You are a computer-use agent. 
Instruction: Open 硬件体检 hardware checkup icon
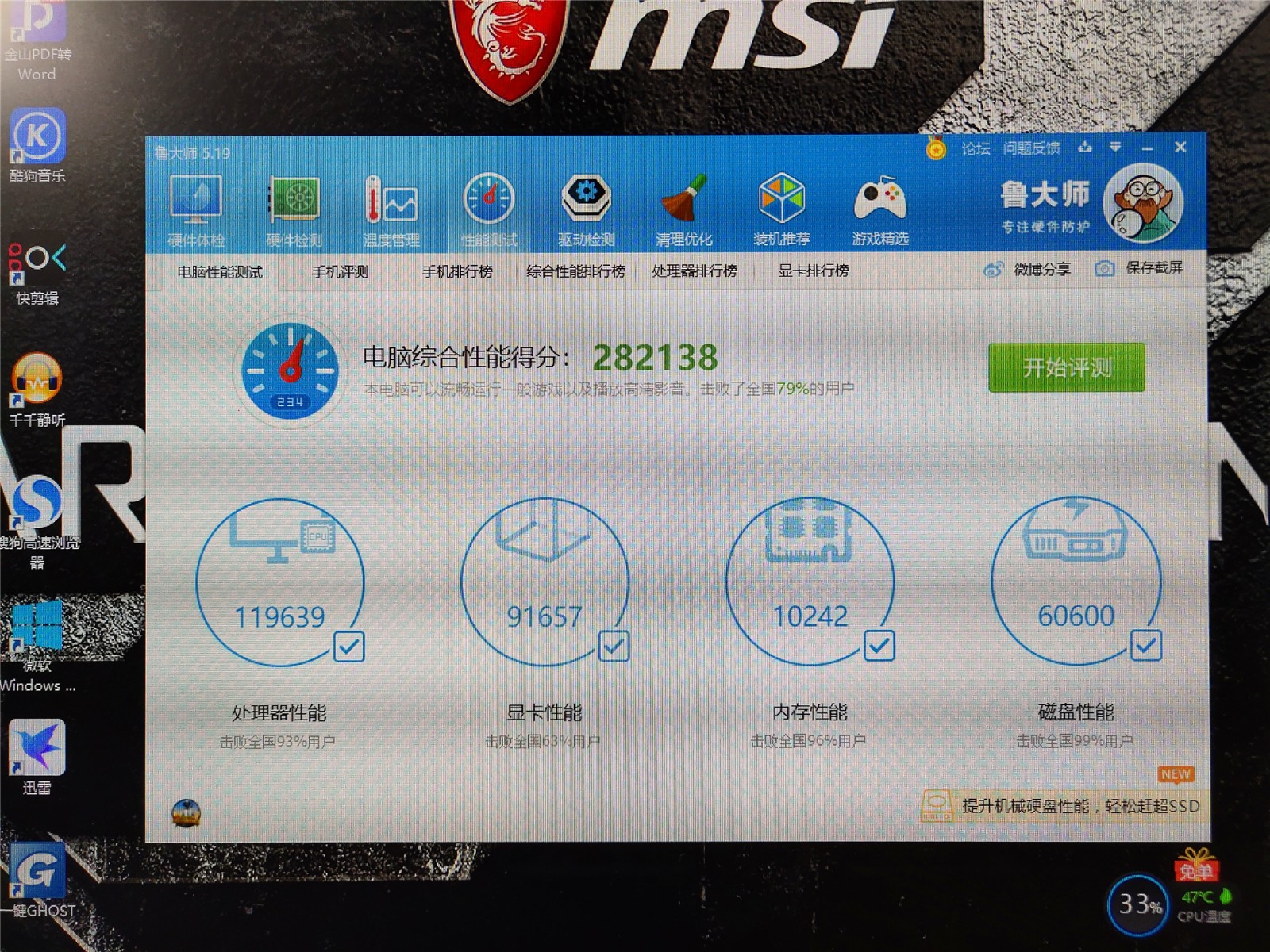[196, 210]
